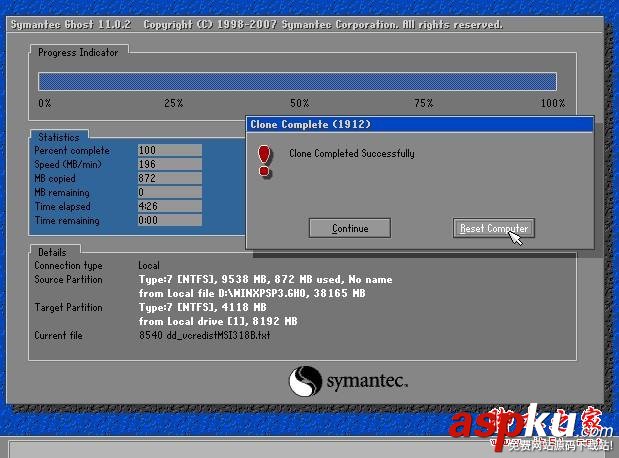Click the Continue button
This screenshot has height=458, width=619.
click(350, 228)
